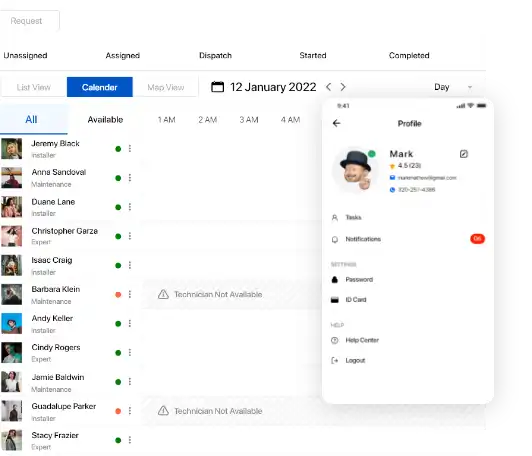Go to previous day with left chevron
Viewport: 532px width, 456px height.
click(x=328, y=87)
